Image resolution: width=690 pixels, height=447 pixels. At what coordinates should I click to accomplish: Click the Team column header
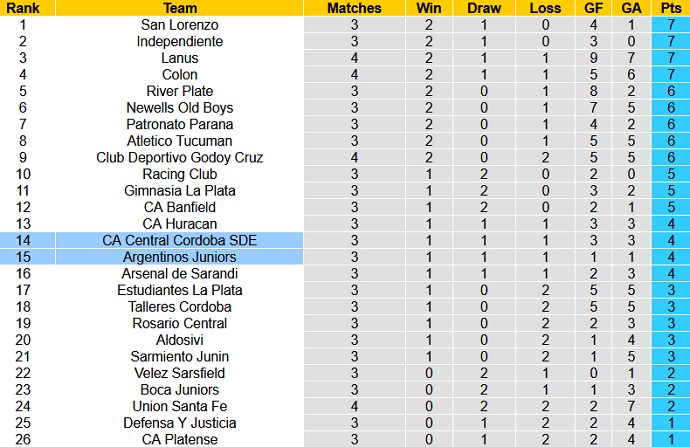coord(180,8)
